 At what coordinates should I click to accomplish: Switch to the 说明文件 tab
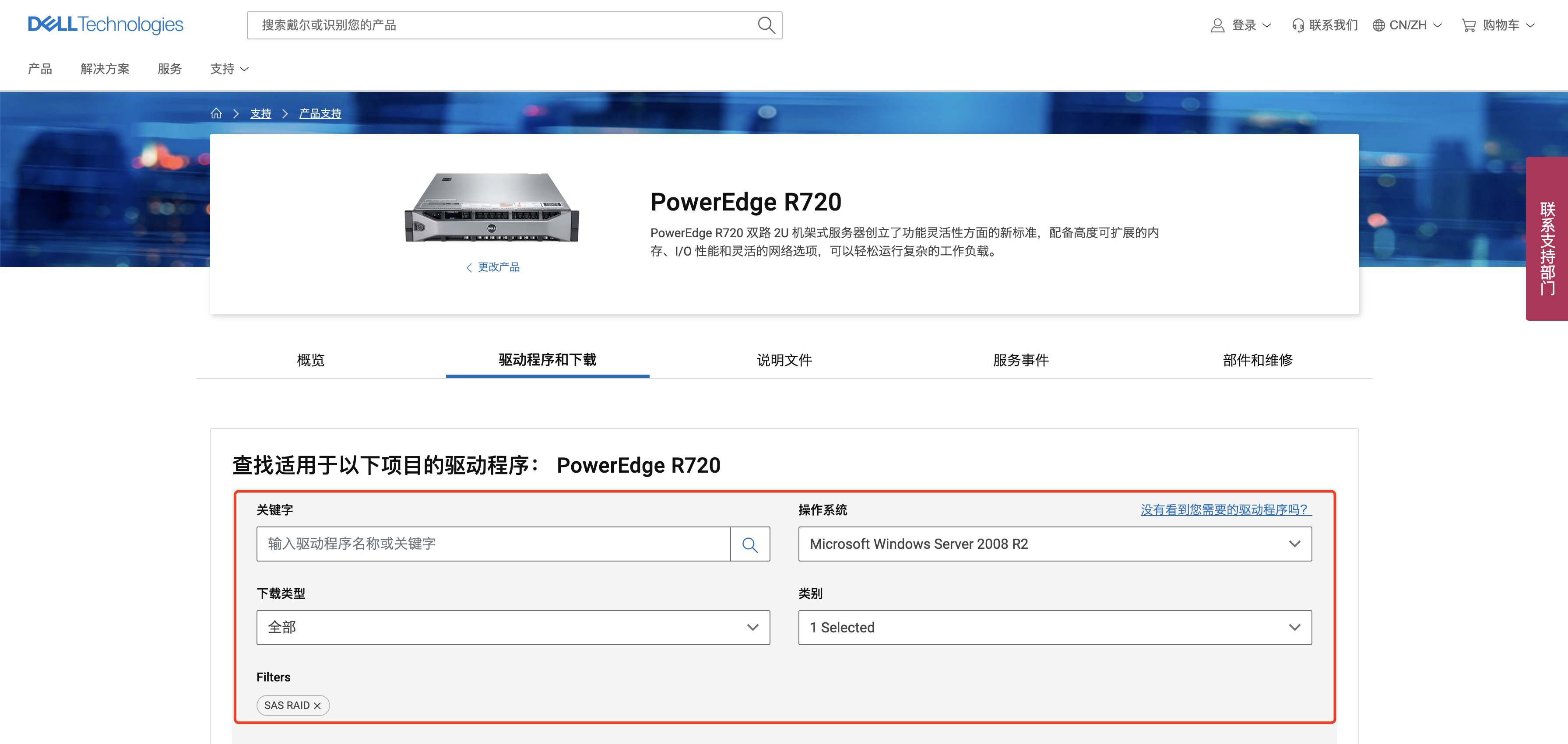[x=784, y=360]
